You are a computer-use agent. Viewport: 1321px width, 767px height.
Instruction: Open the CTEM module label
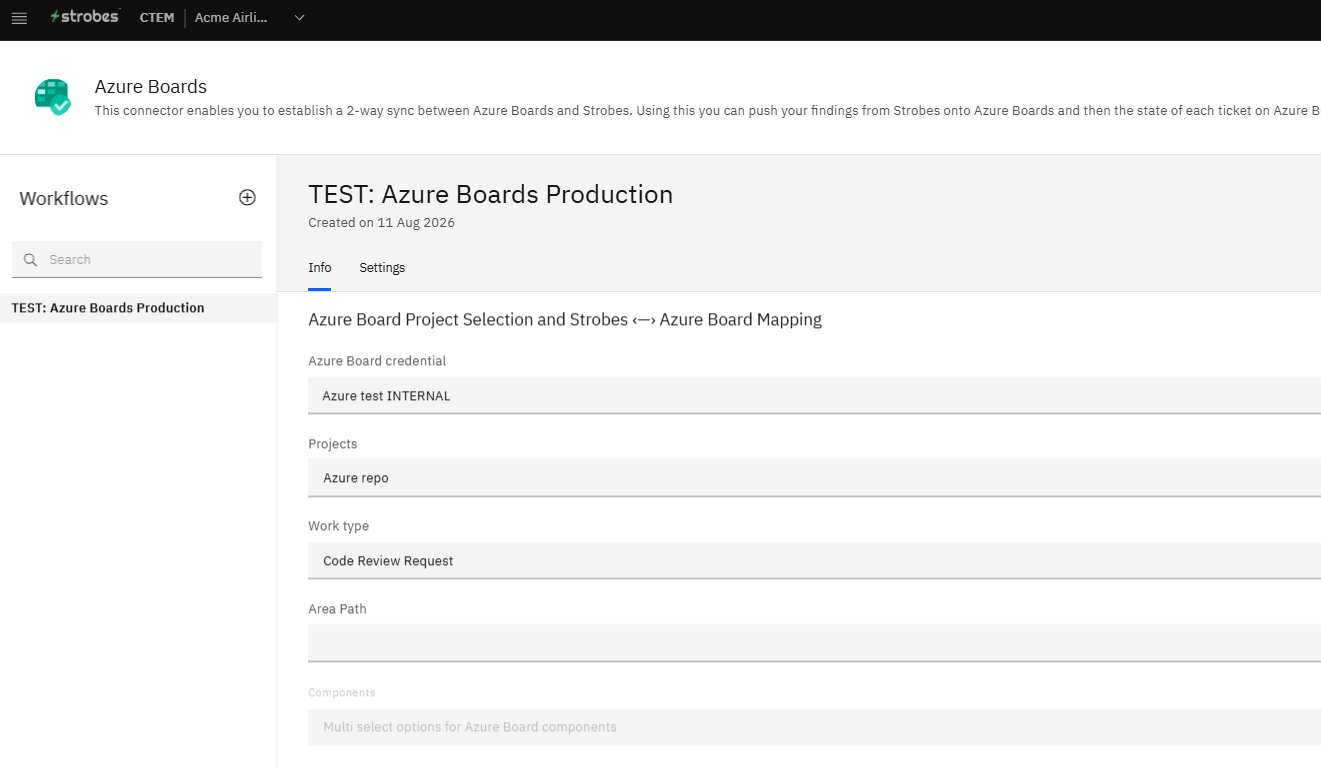point(157,18)
